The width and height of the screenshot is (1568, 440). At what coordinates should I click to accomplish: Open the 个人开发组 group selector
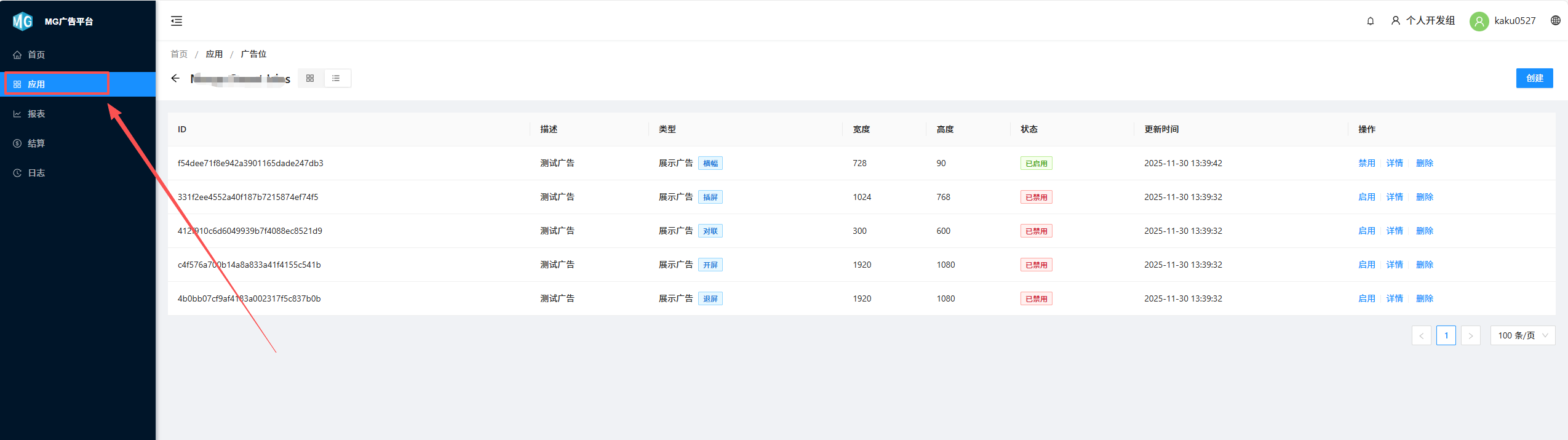click(x=1423, y=21)
